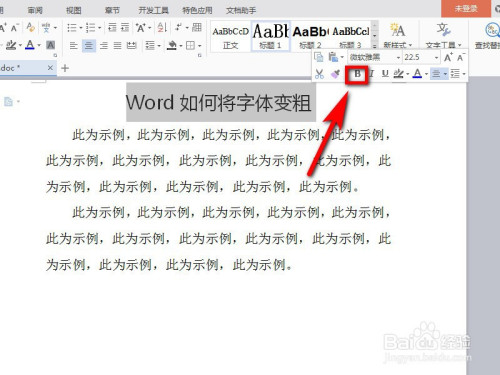This screenshot has height=375, width=500.
Task: Click the ribbon font color A swatch
Action: point(30,45)
